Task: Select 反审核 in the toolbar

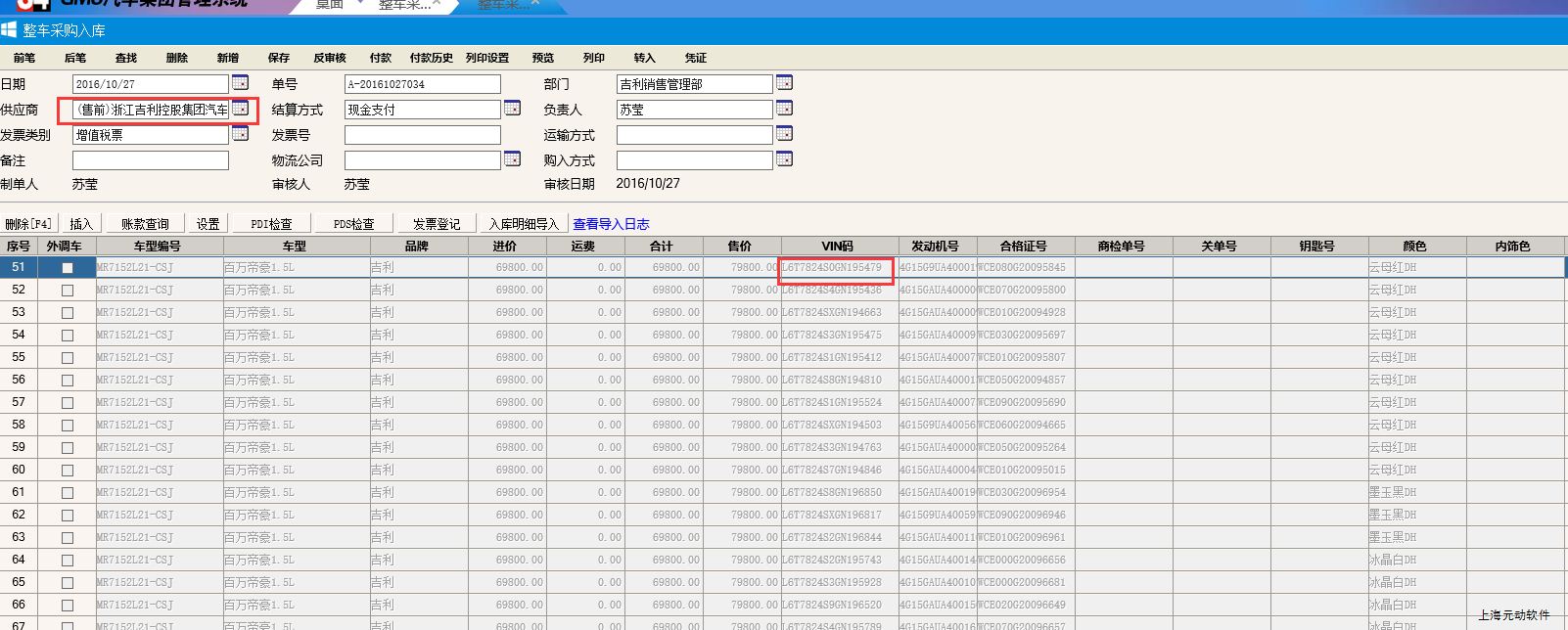Action: 330,58
